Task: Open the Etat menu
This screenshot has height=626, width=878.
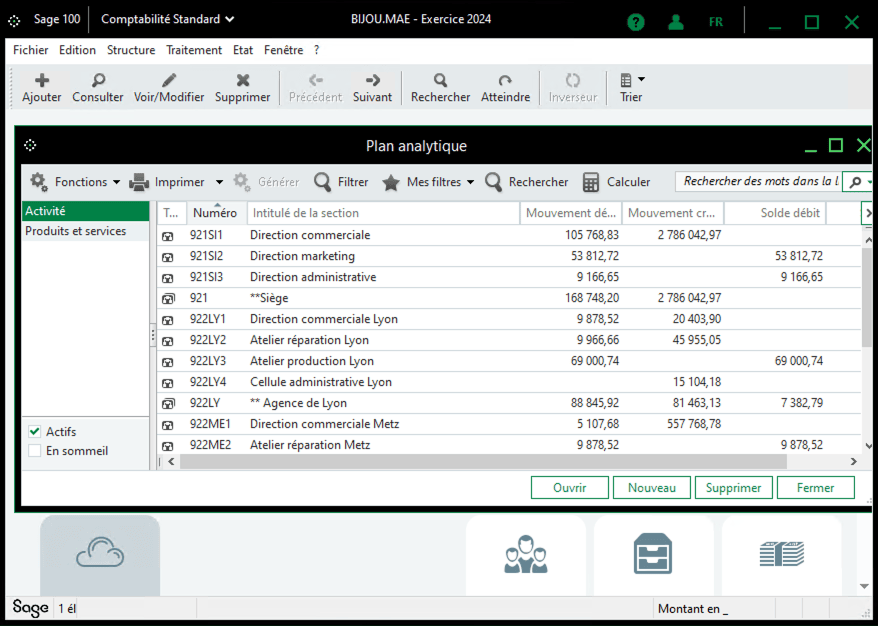Action: point(243,50)
